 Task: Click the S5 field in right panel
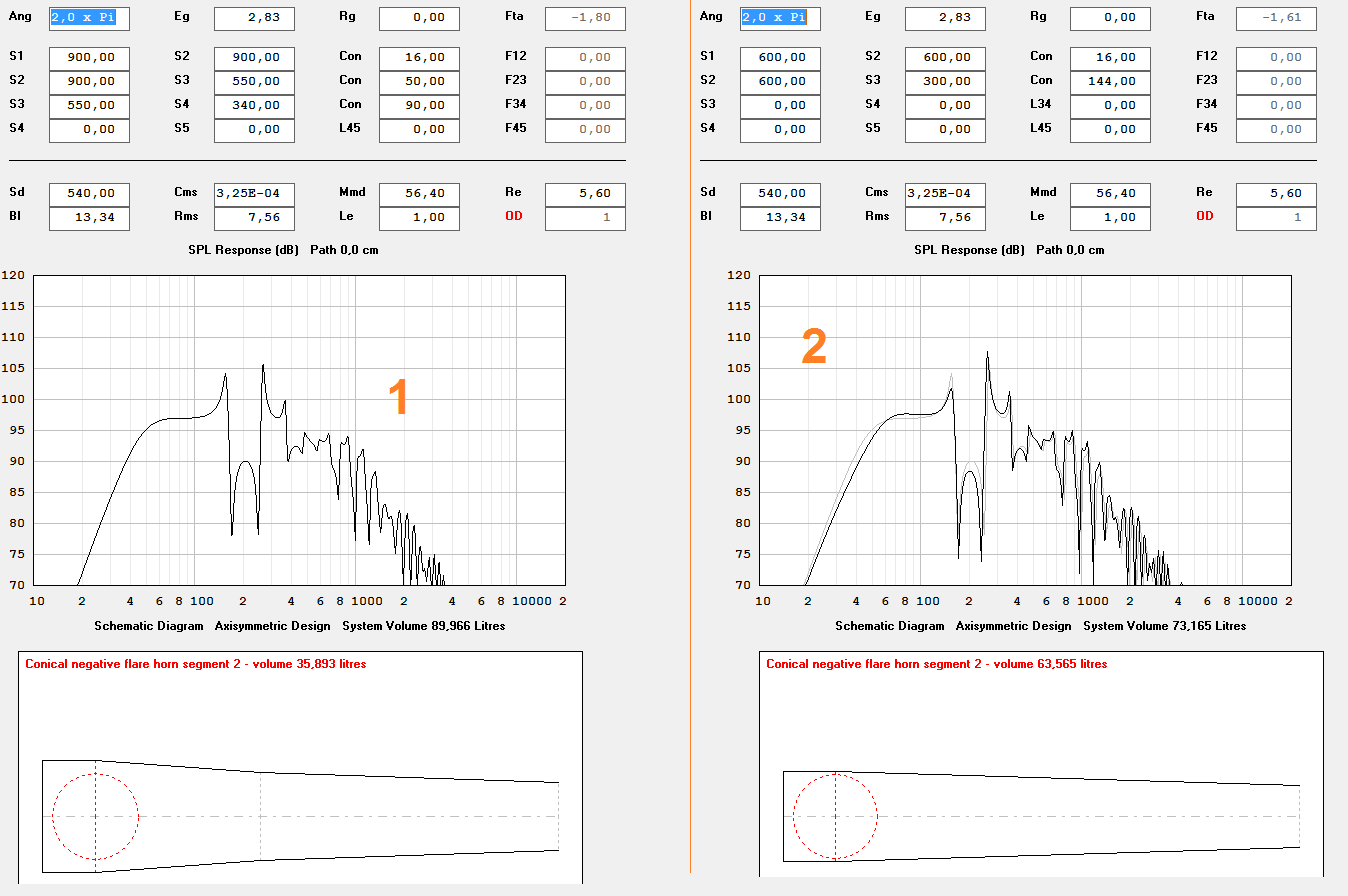945,130
